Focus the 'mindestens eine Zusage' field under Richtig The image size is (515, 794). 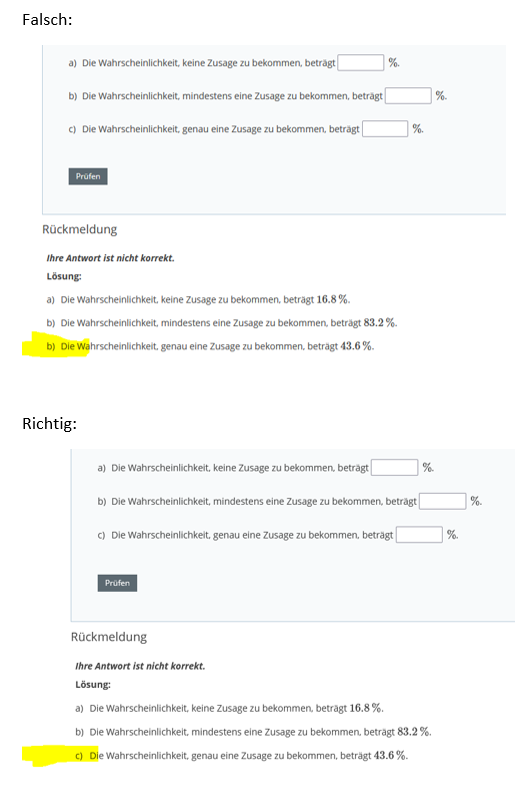pyautogui.click(x=443, y=501)
